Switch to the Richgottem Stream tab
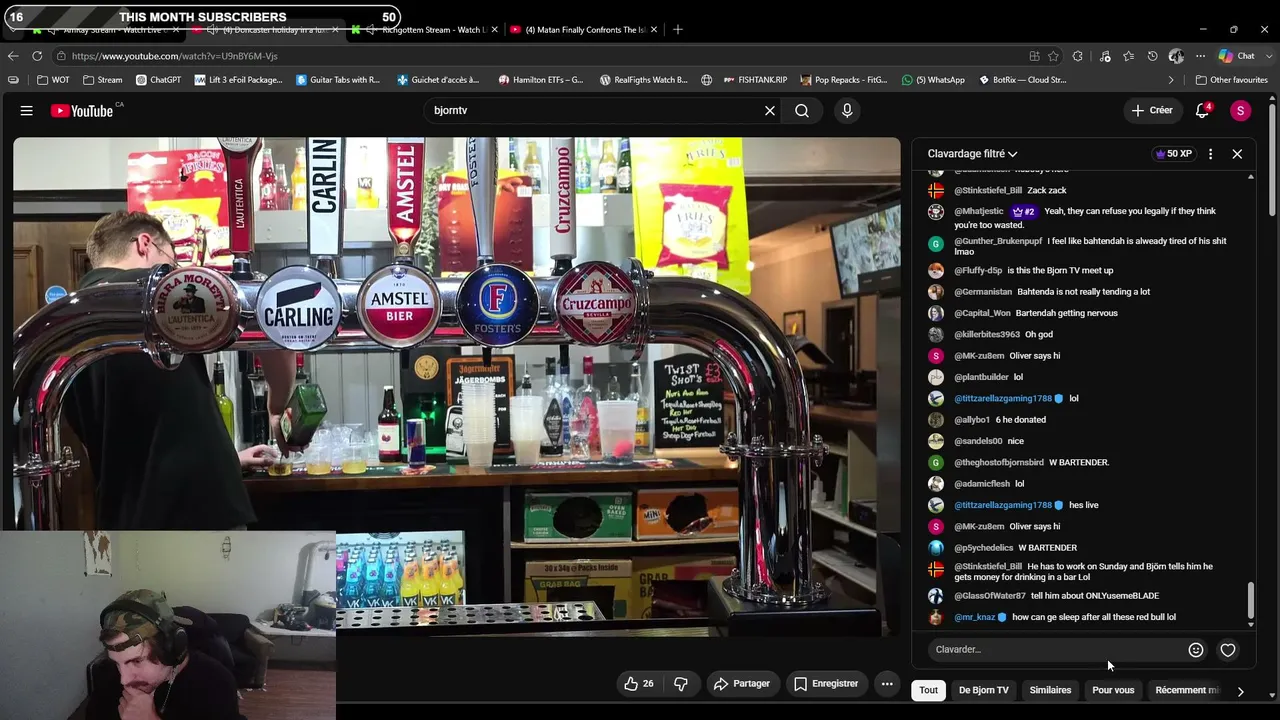The image size is (1280, 720). 427,30
